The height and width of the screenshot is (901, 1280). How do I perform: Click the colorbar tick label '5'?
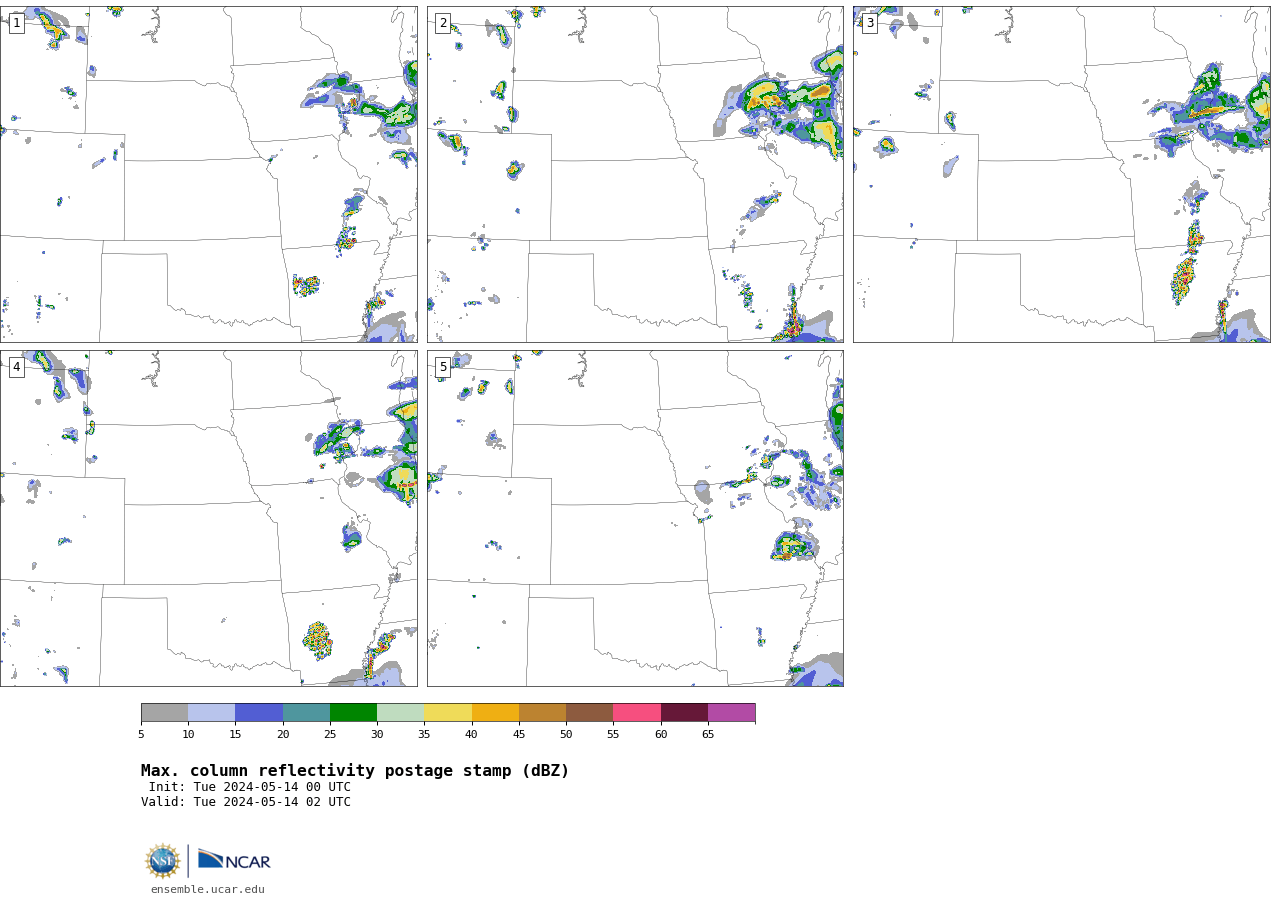coord(141,735)
